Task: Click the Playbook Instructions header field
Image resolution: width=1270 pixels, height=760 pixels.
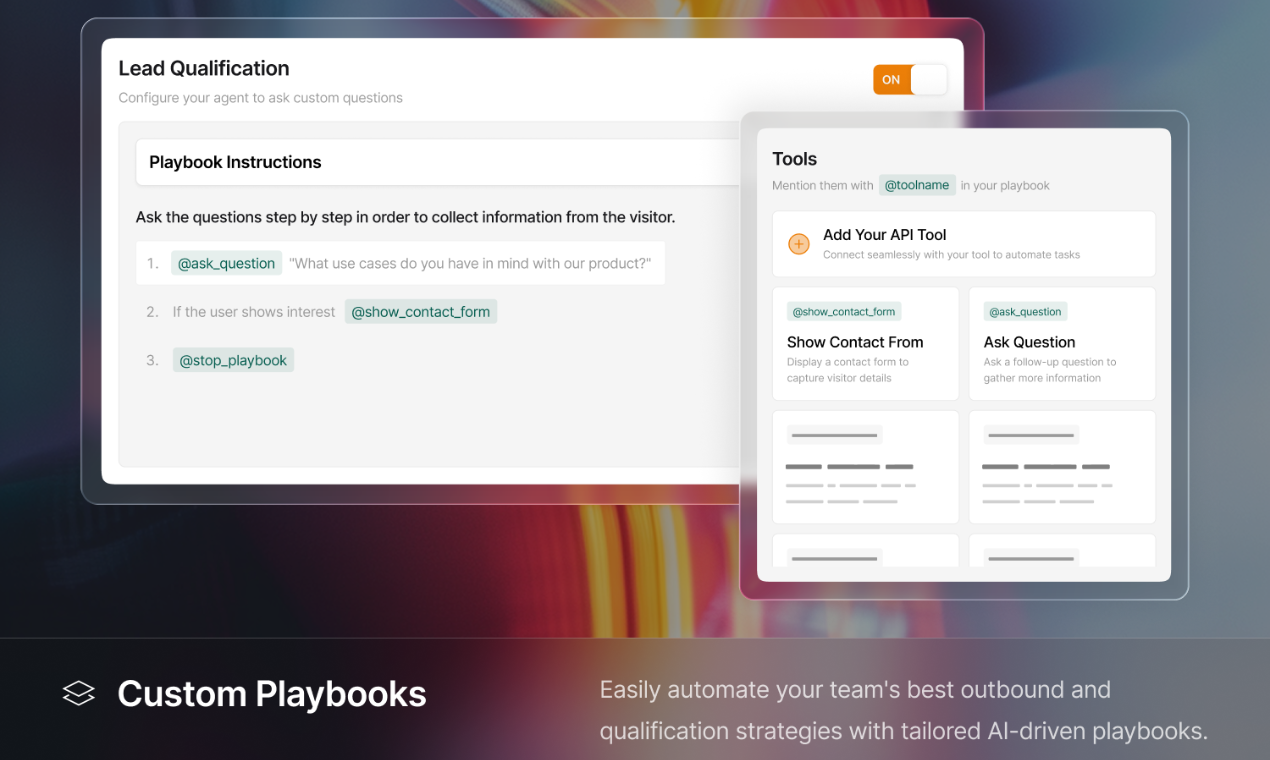Action: click(439, 162)
